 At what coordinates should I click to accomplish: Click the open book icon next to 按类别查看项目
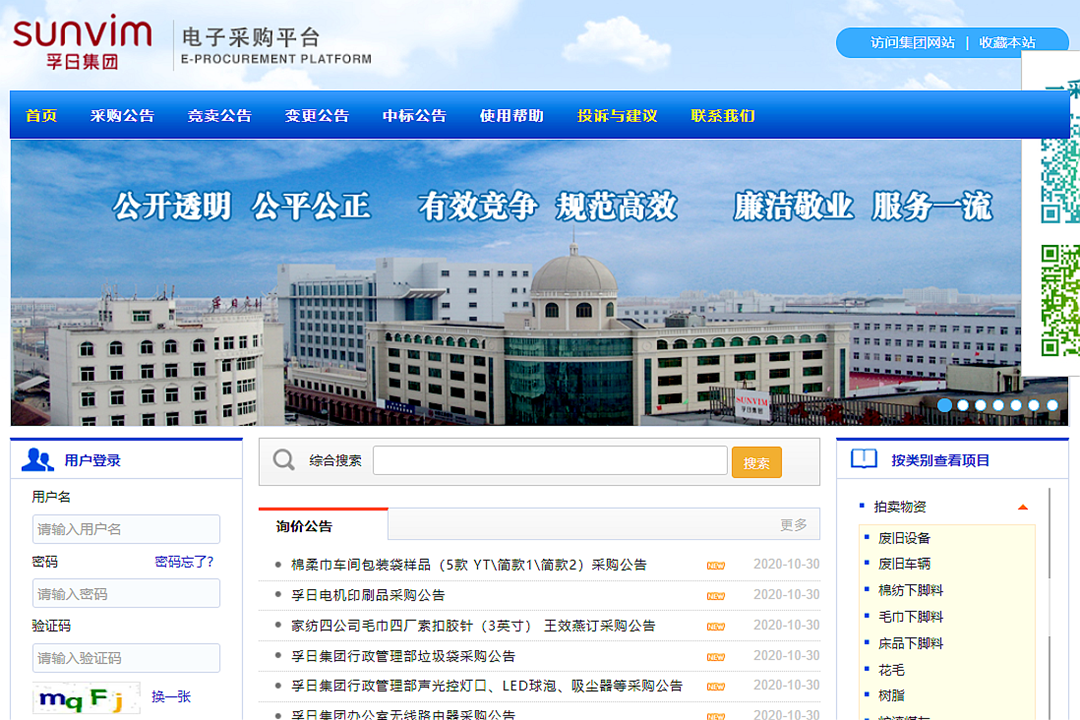861,458
